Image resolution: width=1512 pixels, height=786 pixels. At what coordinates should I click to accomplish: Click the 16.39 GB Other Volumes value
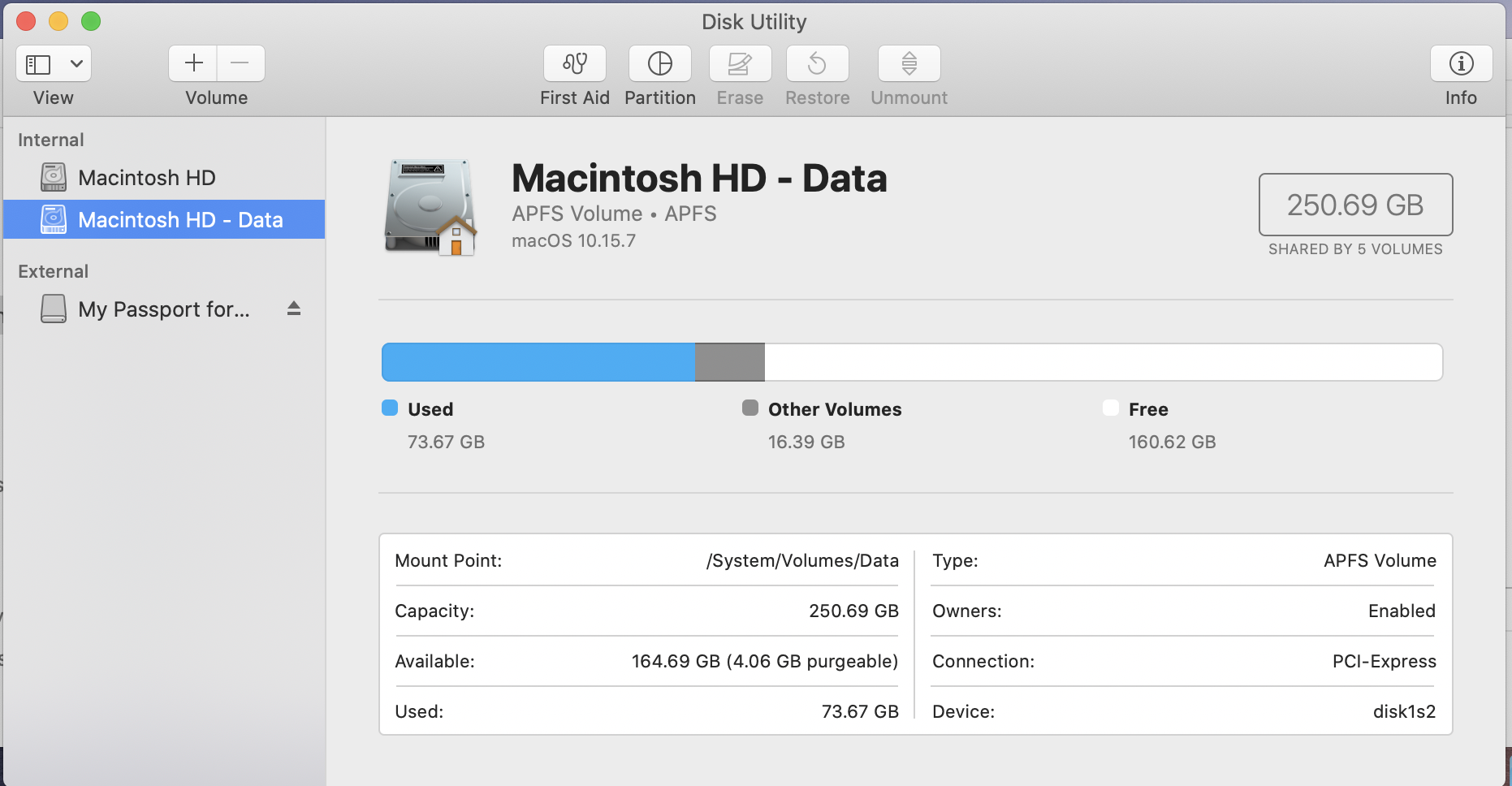coord(806,442)
